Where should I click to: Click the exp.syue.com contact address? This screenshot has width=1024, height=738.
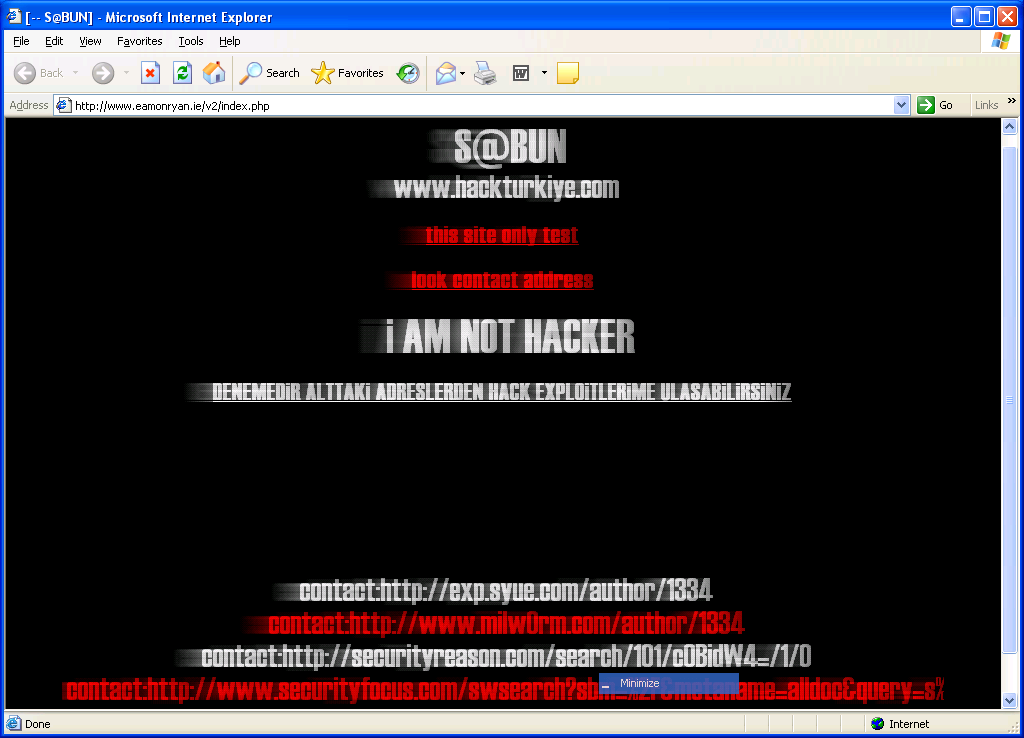(x=505, y=590)
